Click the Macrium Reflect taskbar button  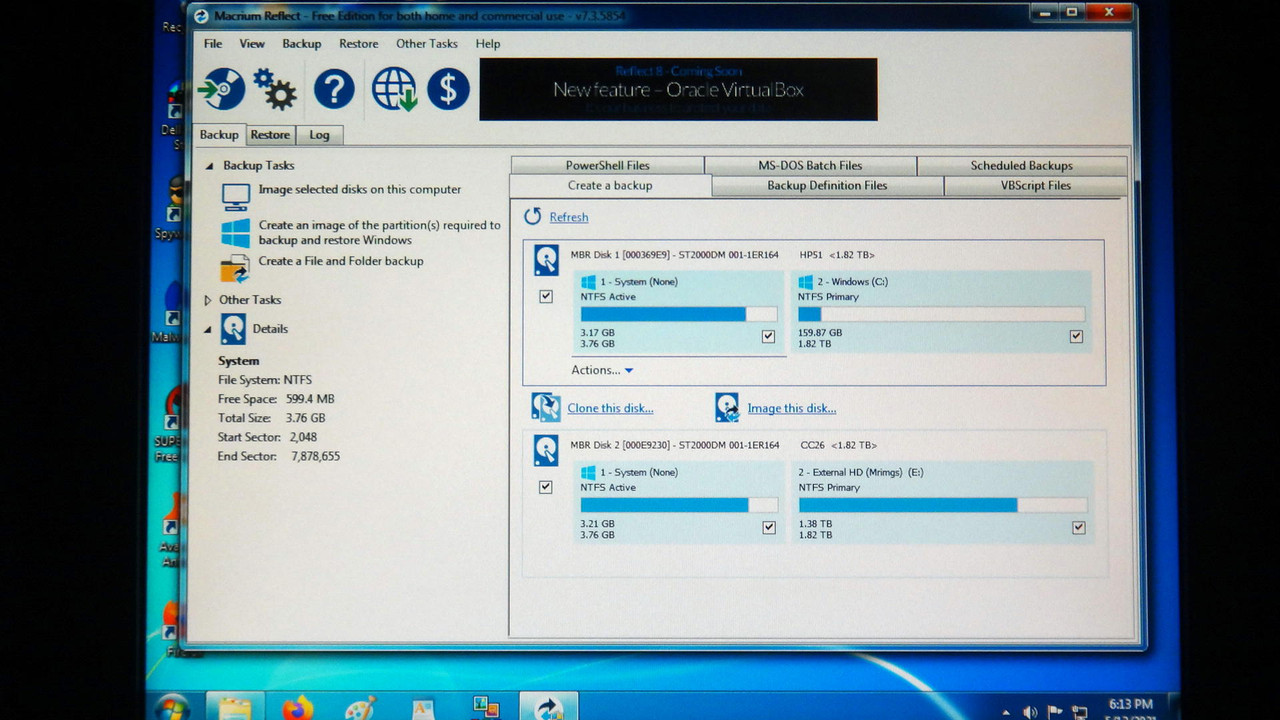(x=548, y=707)
